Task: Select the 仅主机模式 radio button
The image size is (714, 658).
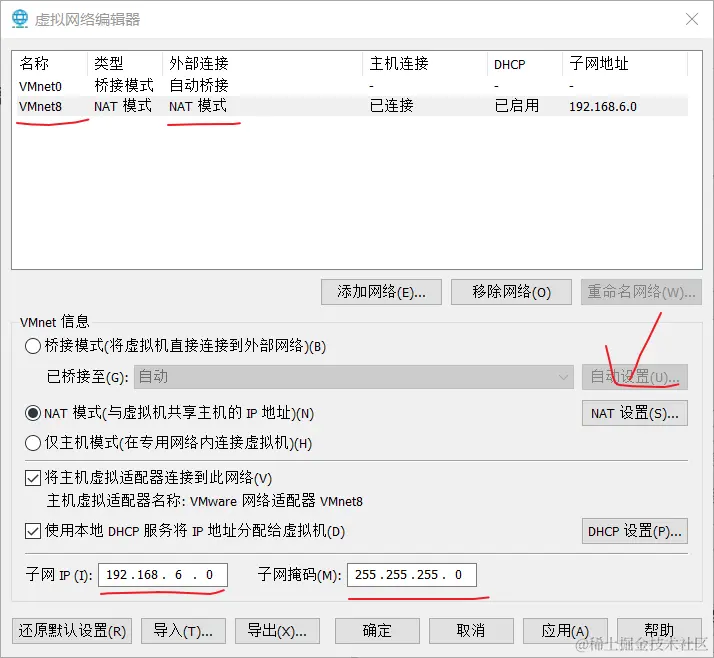Action: click(33, 443)
